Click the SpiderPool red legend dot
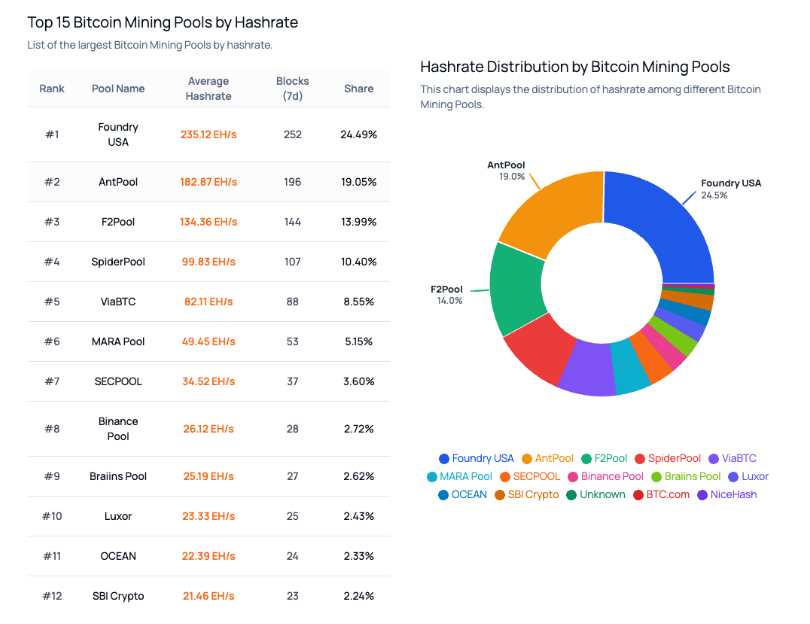 [x=640, y=459]
